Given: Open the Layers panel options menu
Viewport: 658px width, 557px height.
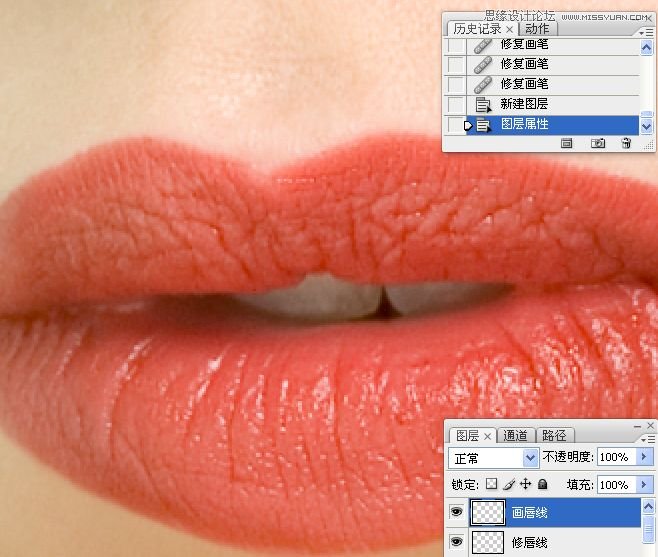Looking at the screenshot, I should pyautogui.click(x=648, y=439).
